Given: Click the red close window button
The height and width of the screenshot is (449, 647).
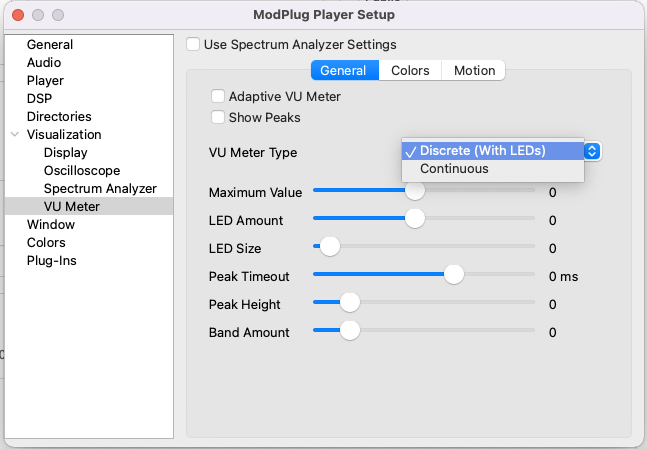Looking at the screenshot, I should coord(18,15).
